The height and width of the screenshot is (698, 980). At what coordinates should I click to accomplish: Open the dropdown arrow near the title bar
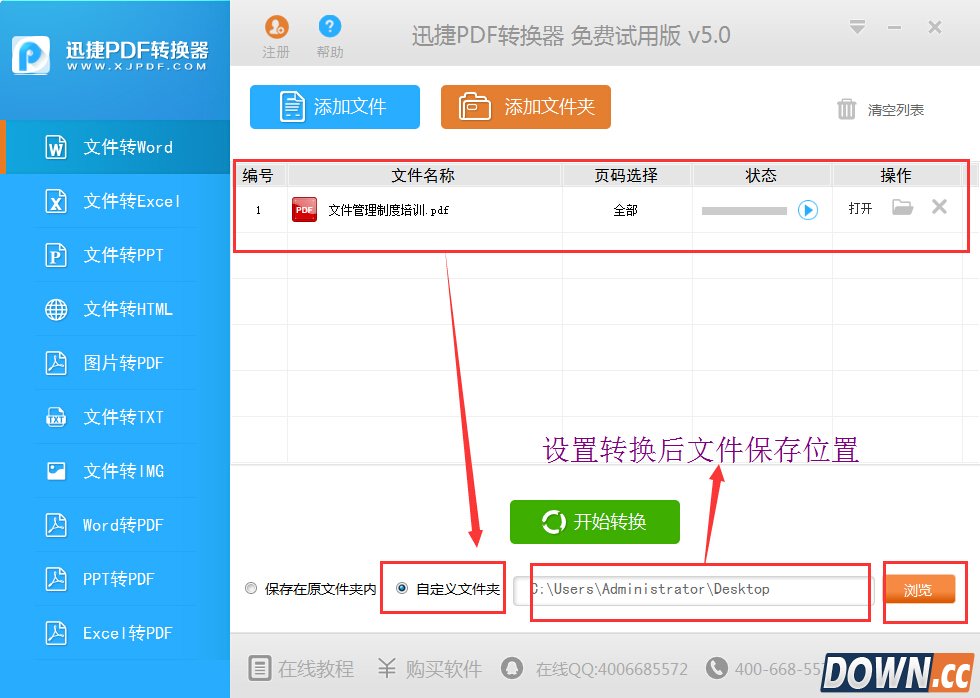(859, 28)
